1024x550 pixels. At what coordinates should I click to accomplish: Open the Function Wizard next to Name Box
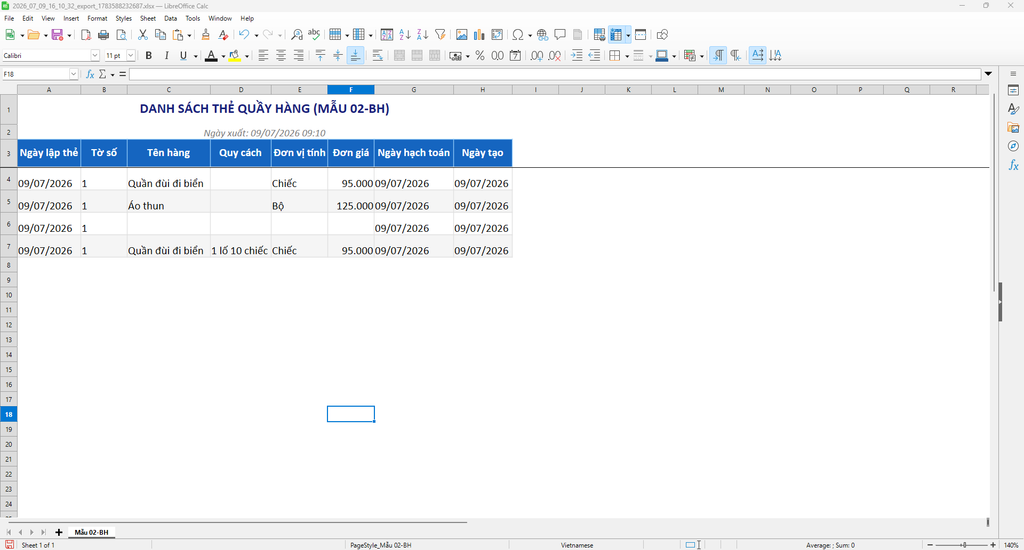pos(90,74)
